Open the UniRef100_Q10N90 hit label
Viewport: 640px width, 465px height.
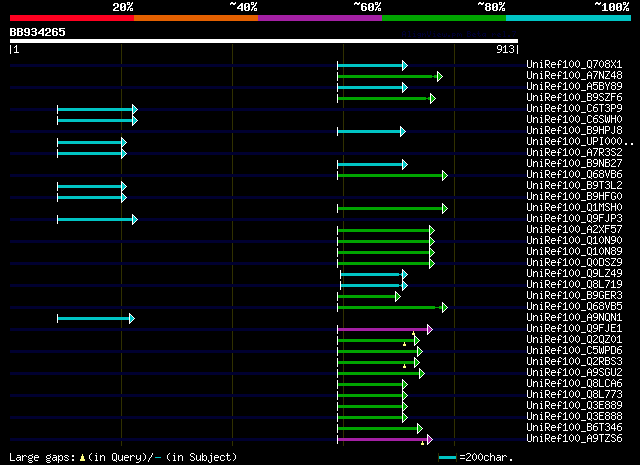point(574,240)
